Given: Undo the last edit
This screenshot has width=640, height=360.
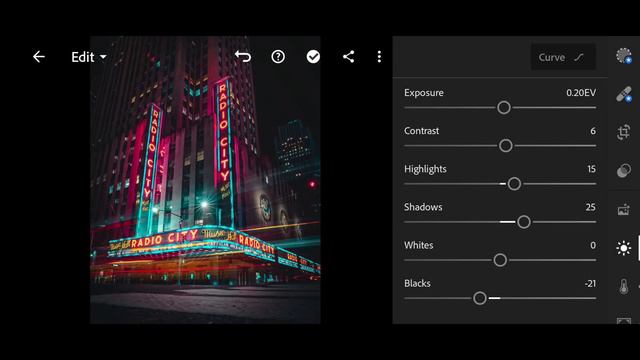Looking at the screenshot, I should [x=243, y=56].
